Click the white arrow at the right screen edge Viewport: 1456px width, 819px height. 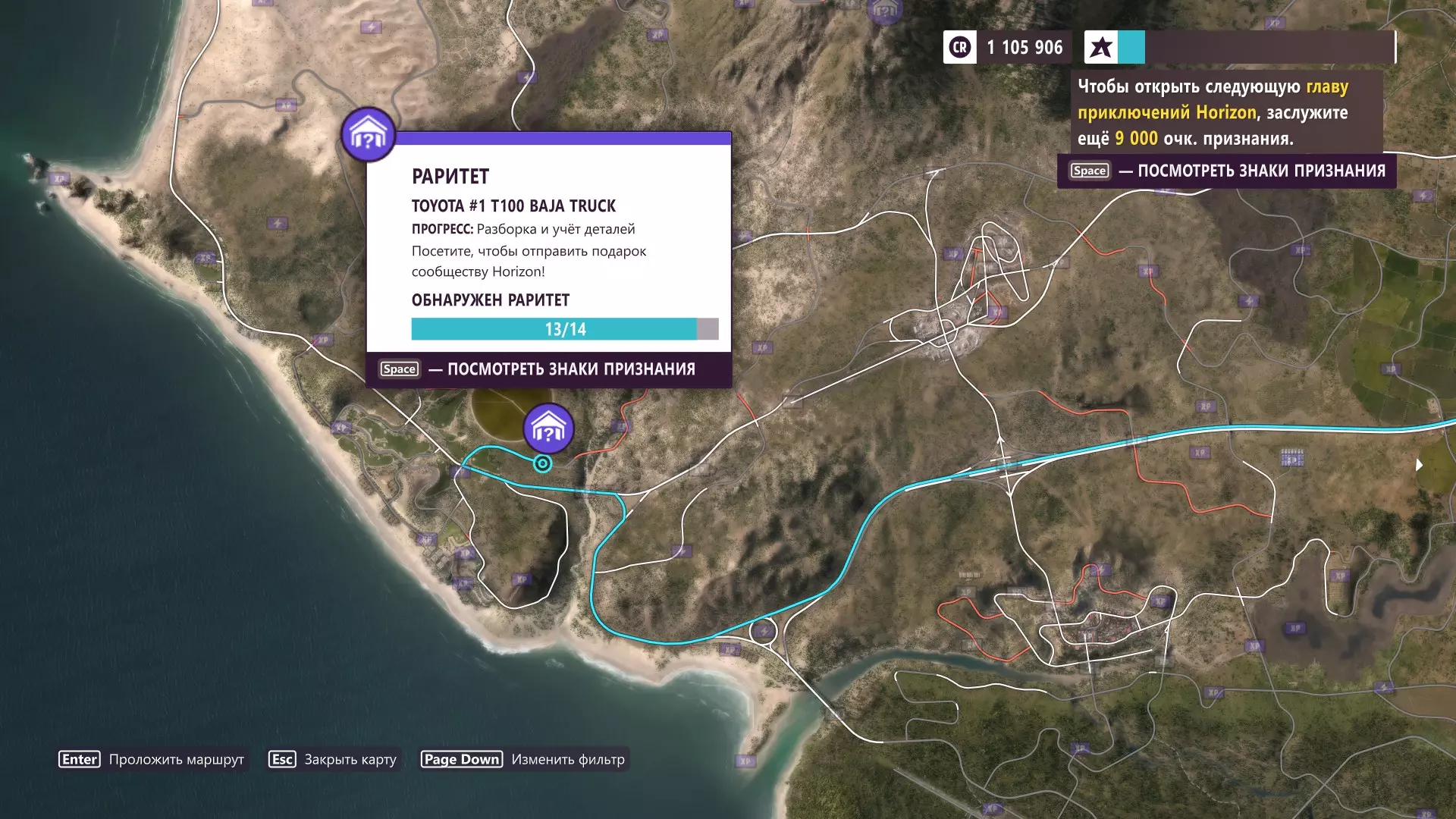point(1419,465)
